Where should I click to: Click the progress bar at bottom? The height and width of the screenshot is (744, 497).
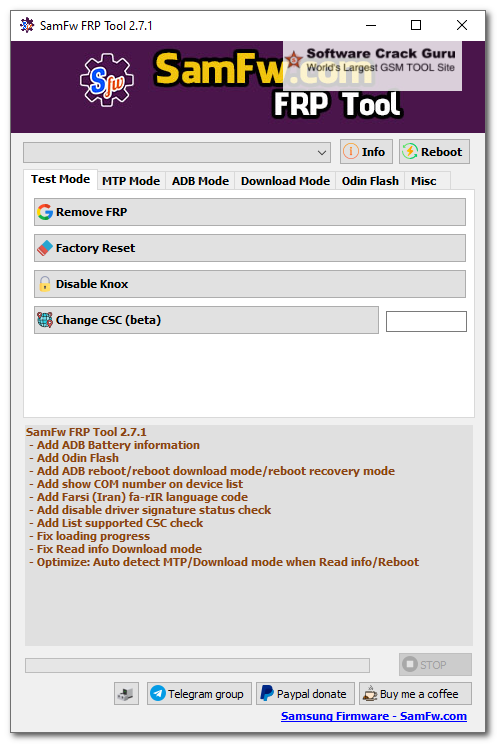197,665
